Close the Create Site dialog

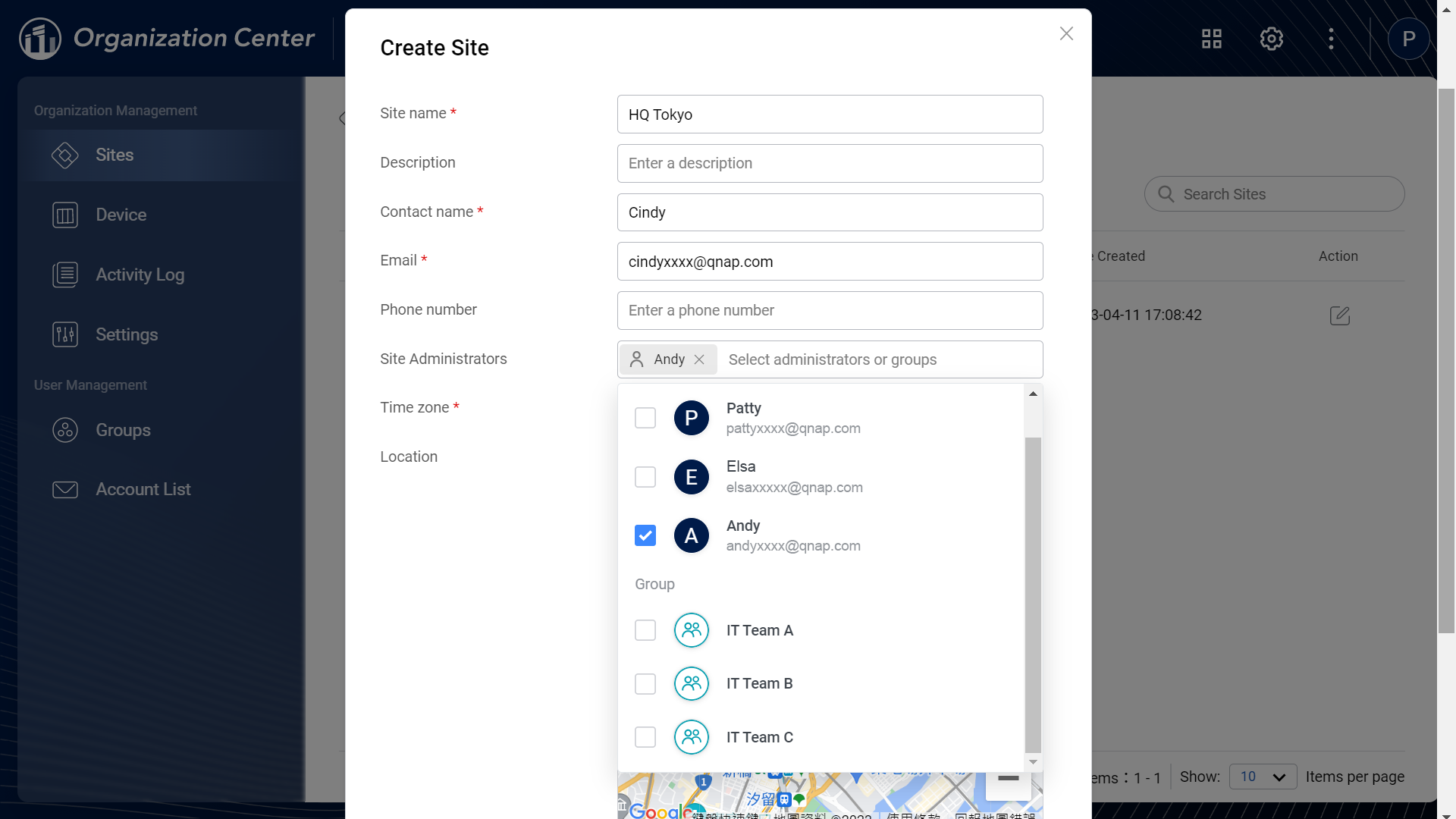pyautogui.click(x=1066, y=33)
